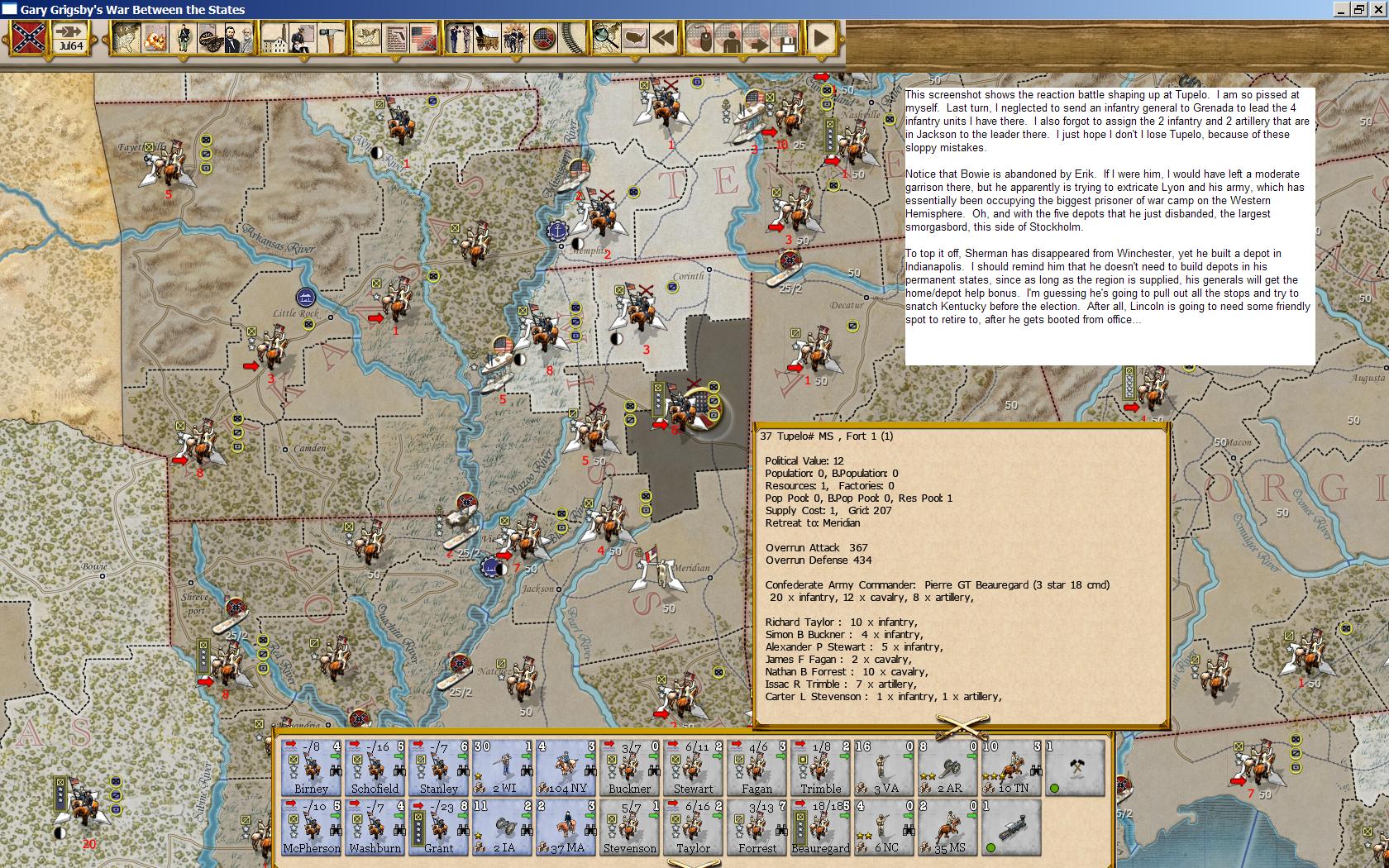Click the US and Confederate flags icon

tap(423, 38)
